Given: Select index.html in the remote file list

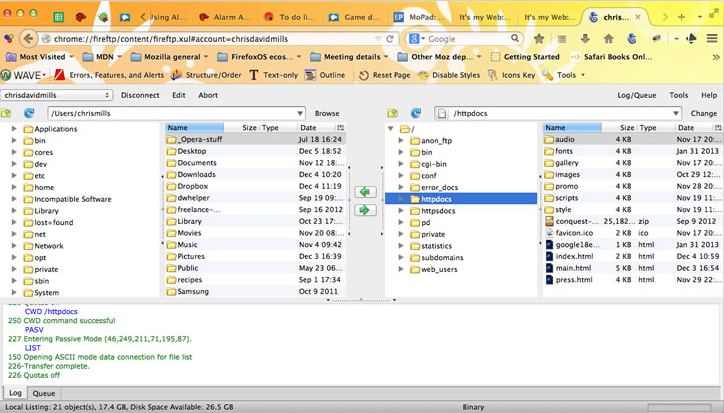Looking at the screenshot, I should click(573, 256).
